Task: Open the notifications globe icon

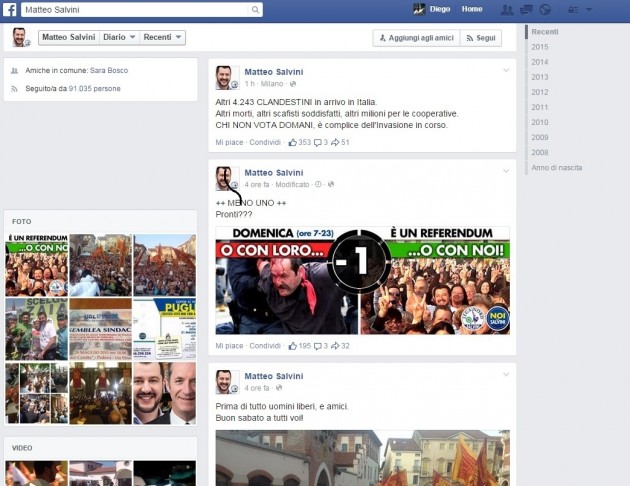Action: (x=547, y=10)
